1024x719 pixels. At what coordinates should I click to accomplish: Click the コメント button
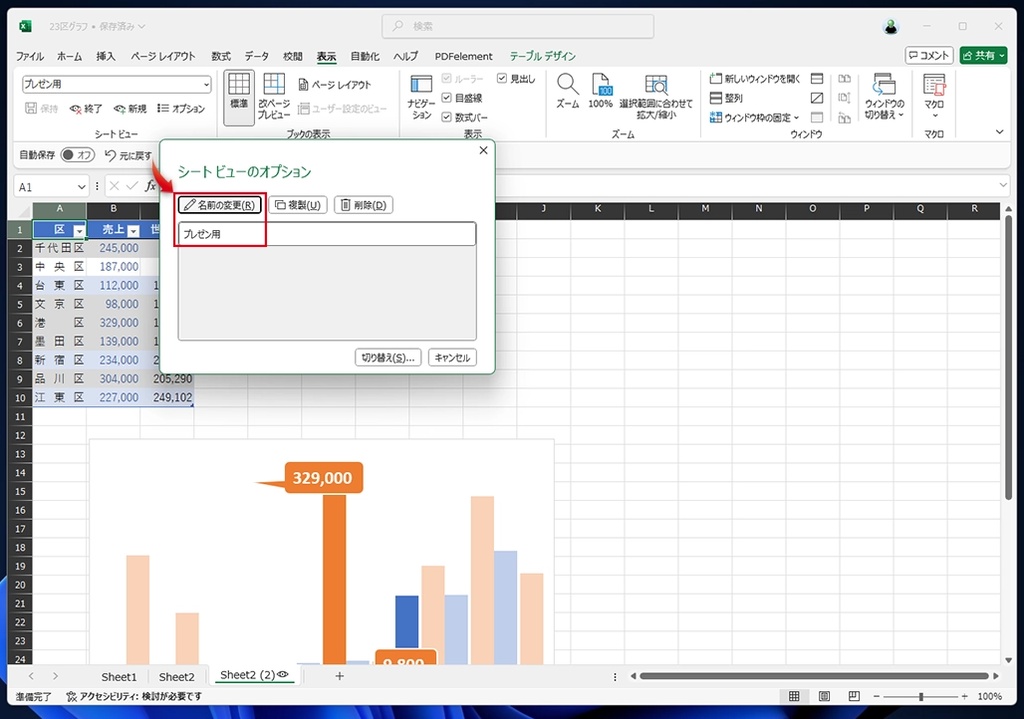point(929,56)
